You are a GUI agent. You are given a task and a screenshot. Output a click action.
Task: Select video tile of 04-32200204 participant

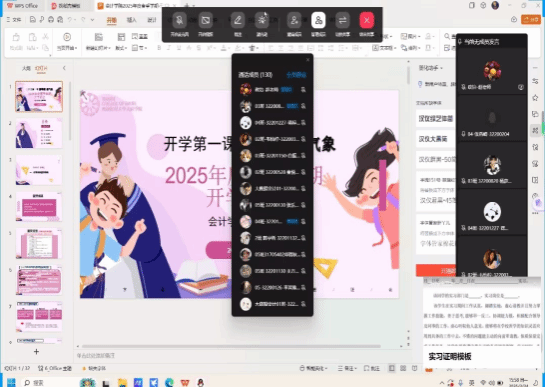click(x=492, y=118)
